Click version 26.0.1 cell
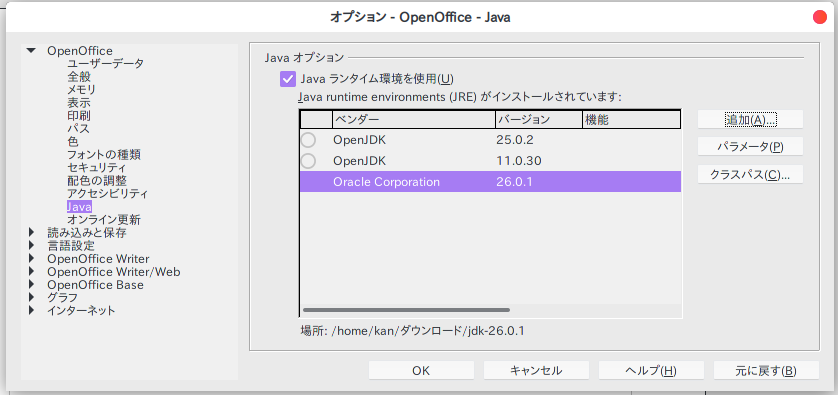Viewport: 838px width, 395px height. pyautogui.click(x=515, y=182)
